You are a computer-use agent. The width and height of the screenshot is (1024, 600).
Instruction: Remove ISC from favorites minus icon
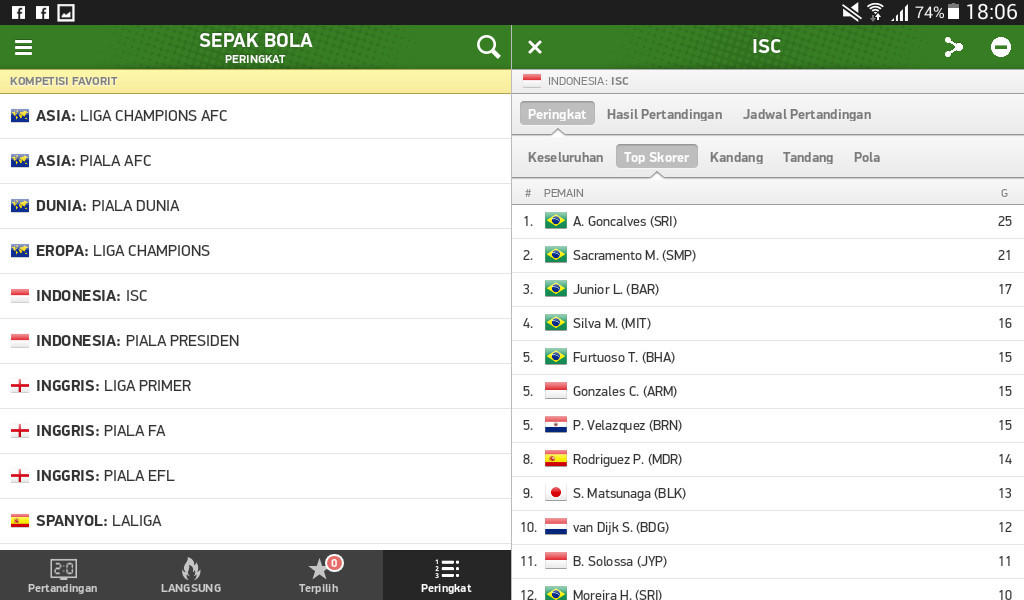pos(1000,47)
